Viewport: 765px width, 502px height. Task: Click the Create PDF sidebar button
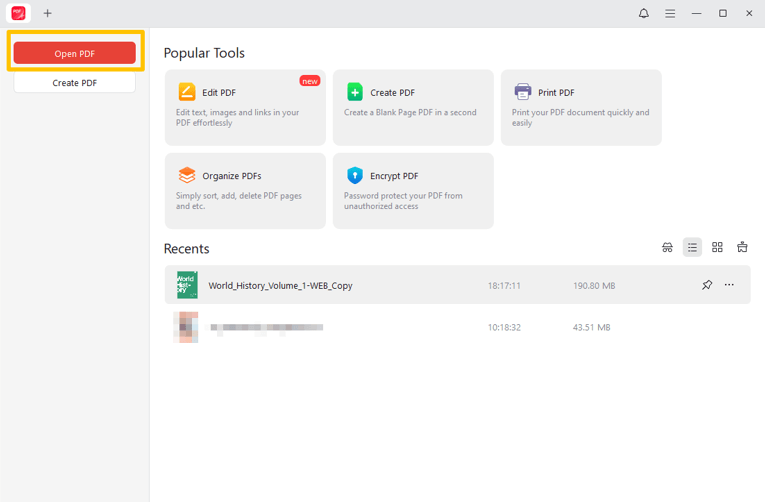point(74,83)
